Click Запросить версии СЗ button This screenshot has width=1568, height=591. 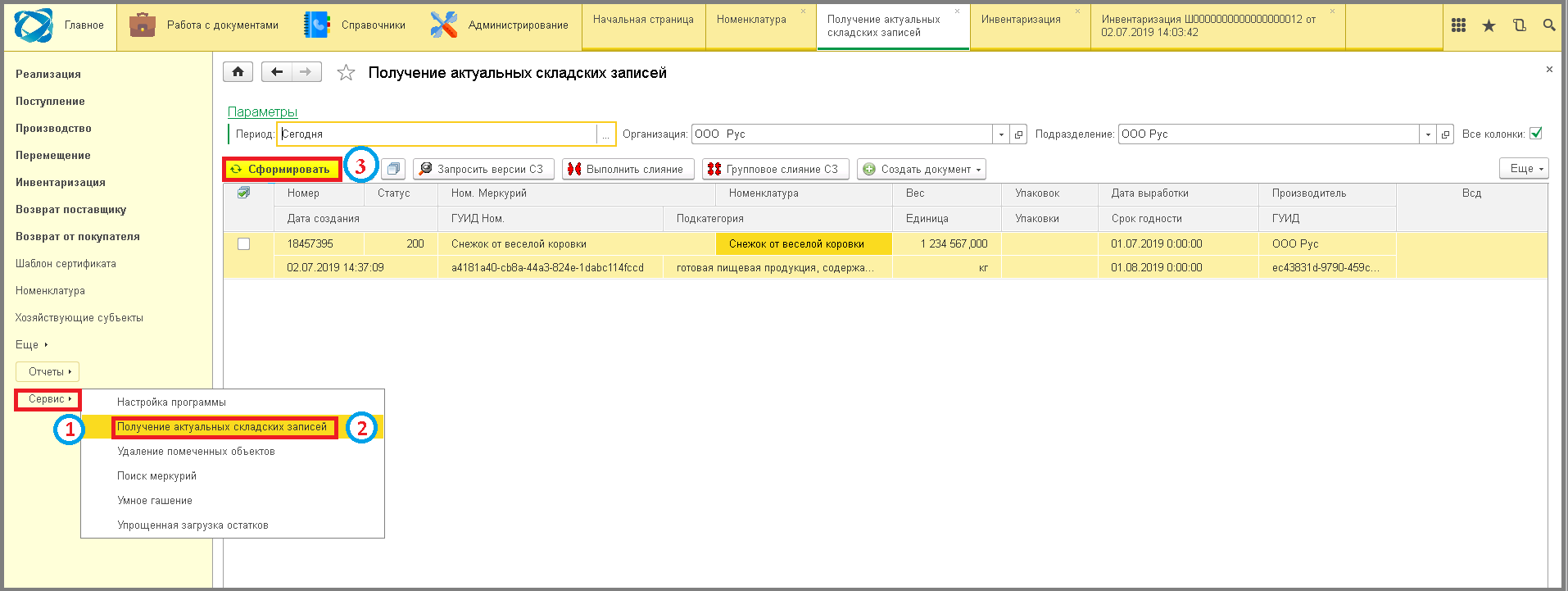point(483,169)
